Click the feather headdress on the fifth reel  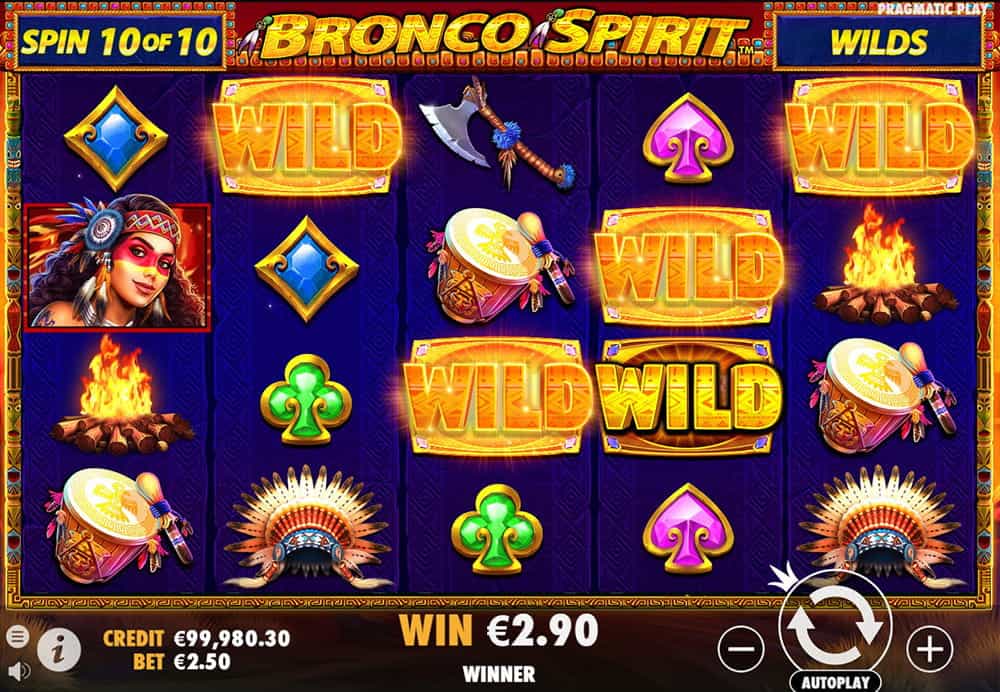880,526
